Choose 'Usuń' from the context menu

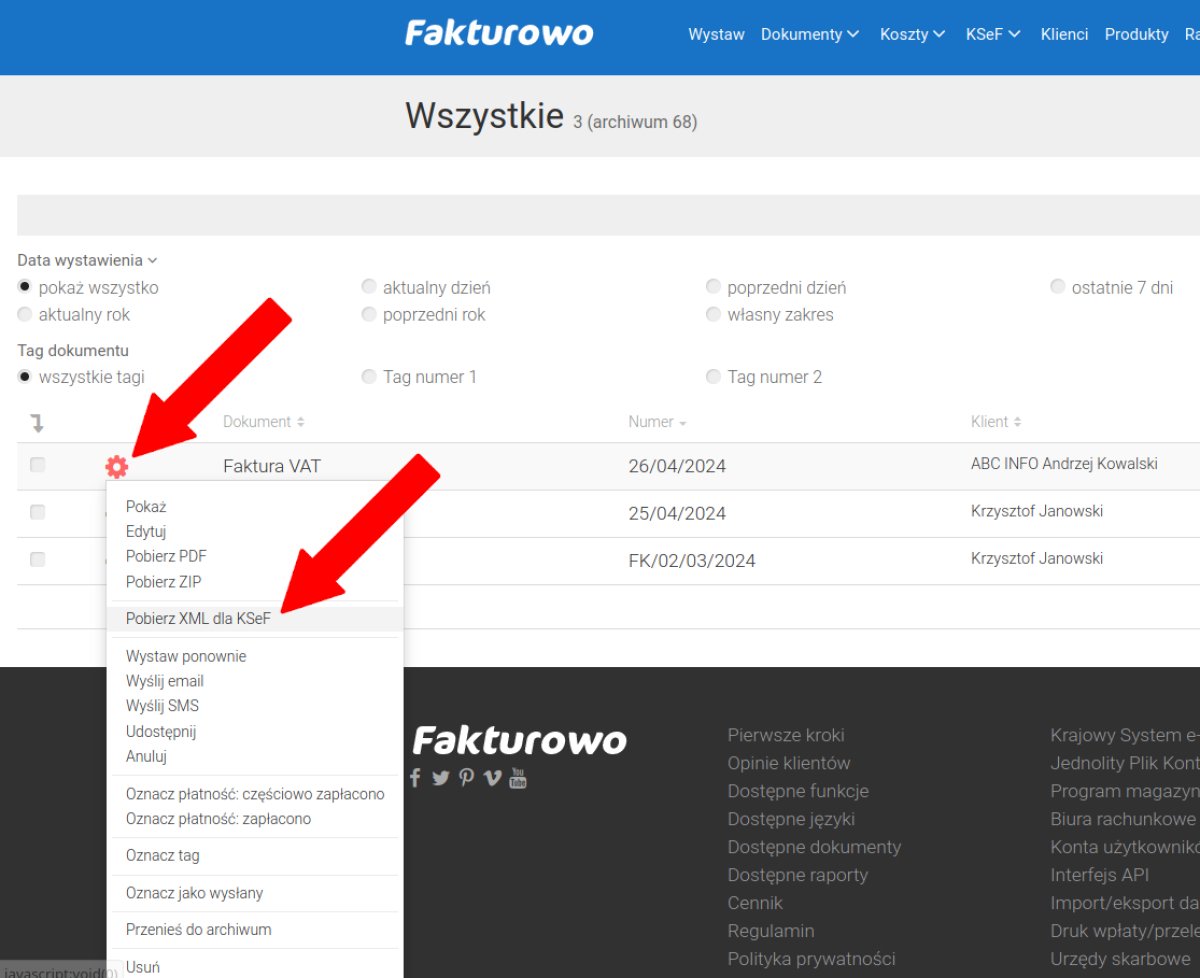(x=142, y=967)
